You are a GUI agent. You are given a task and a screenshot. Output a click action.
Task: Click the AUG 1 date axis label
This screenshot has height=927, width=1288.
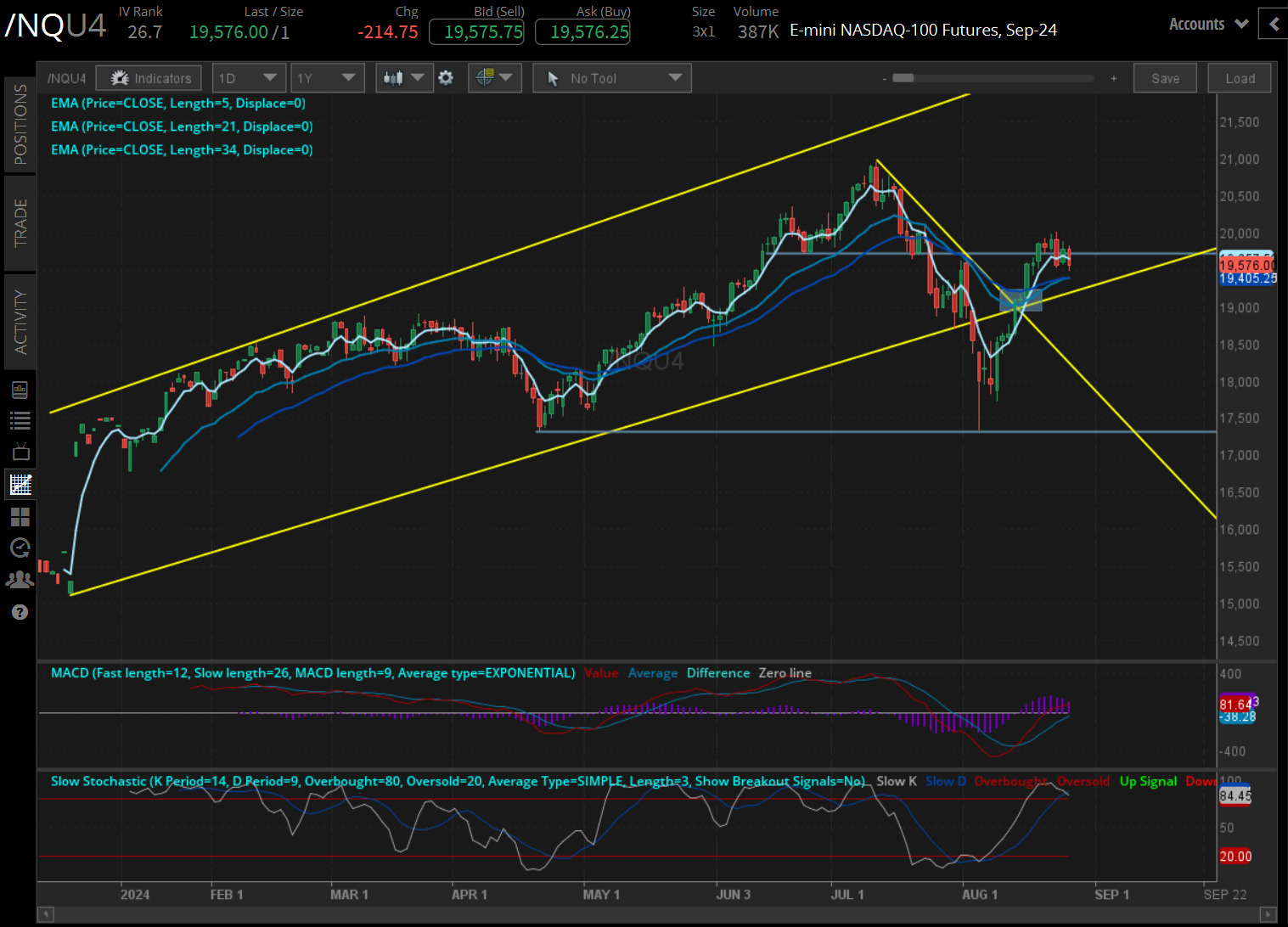(x=980, y=895)
